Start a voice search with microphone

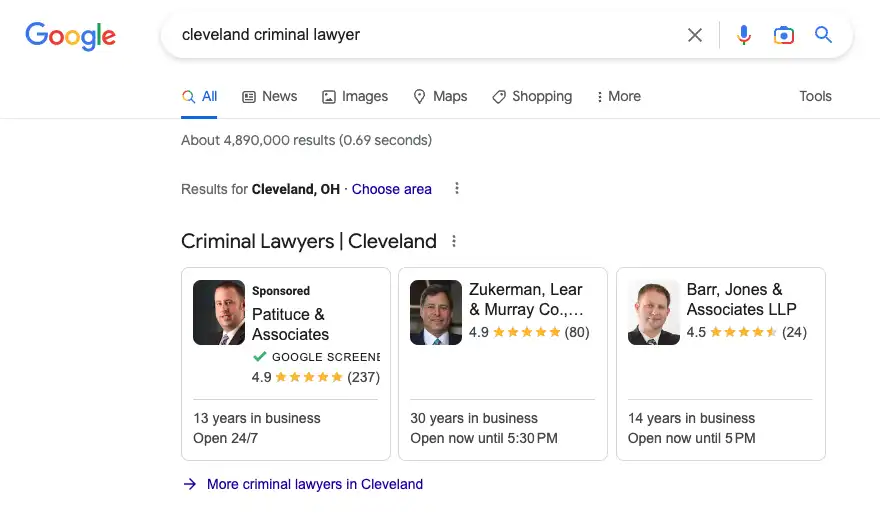(743, 35)
